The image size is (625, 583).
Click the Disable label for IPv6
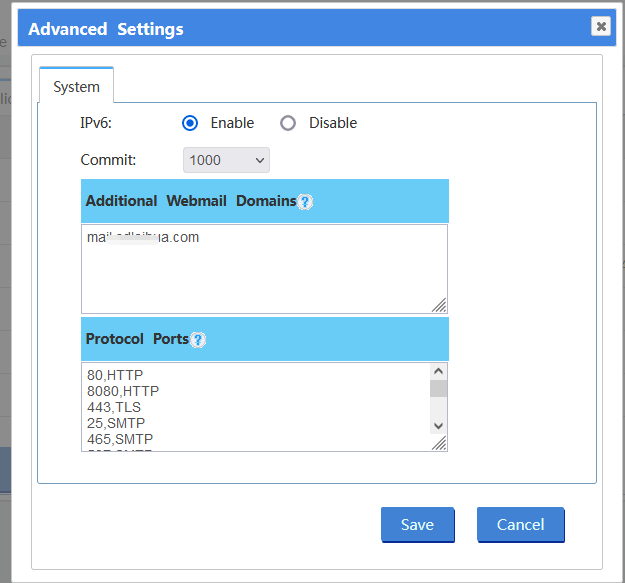coord(333,123)
